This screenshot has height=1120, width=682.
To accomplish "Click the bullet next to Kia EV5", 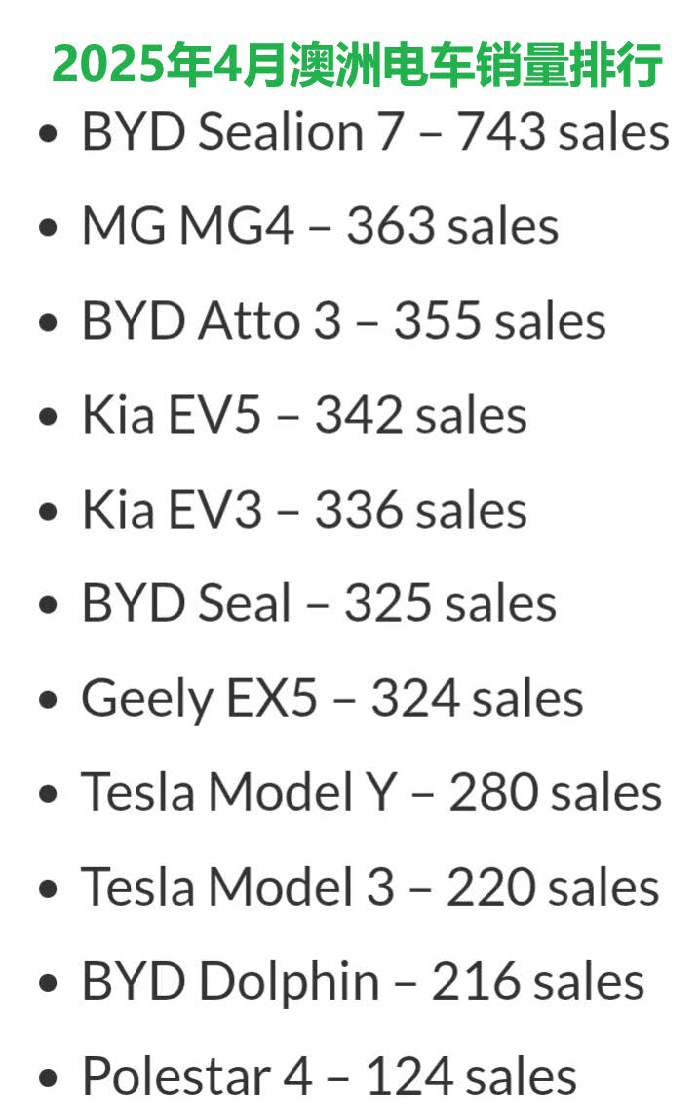I will click(48, 416).
